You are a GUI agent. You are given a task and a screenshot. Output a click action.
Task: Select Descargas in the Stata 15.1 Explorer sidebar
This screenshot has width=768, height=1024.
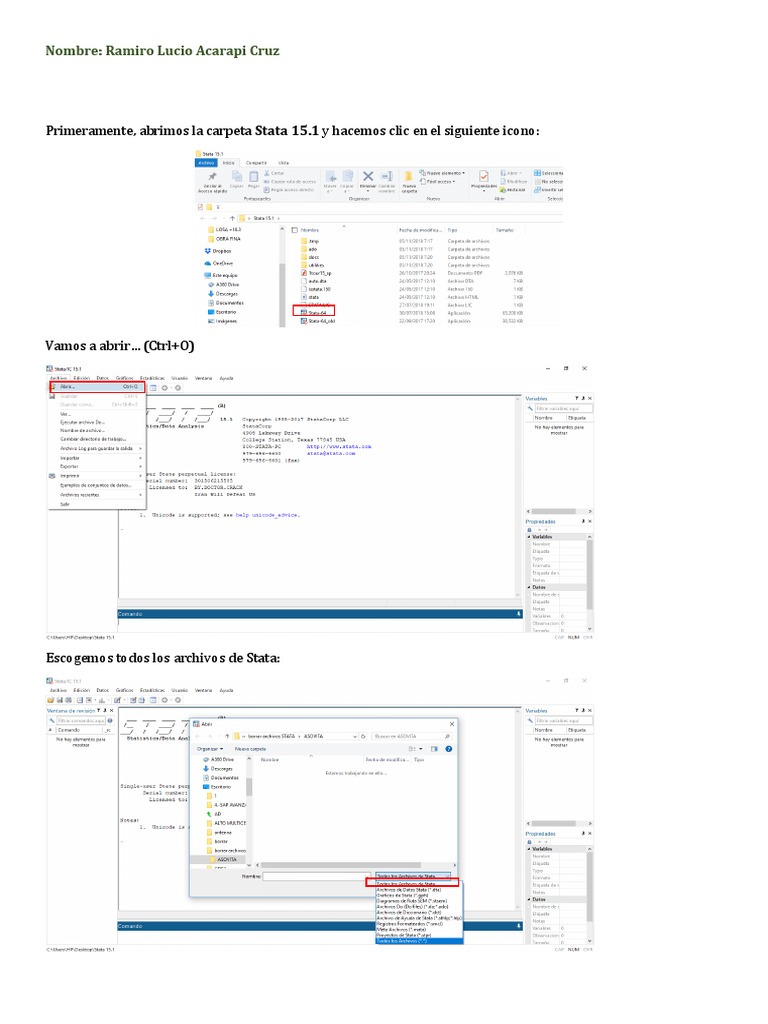tap(221, 294)
